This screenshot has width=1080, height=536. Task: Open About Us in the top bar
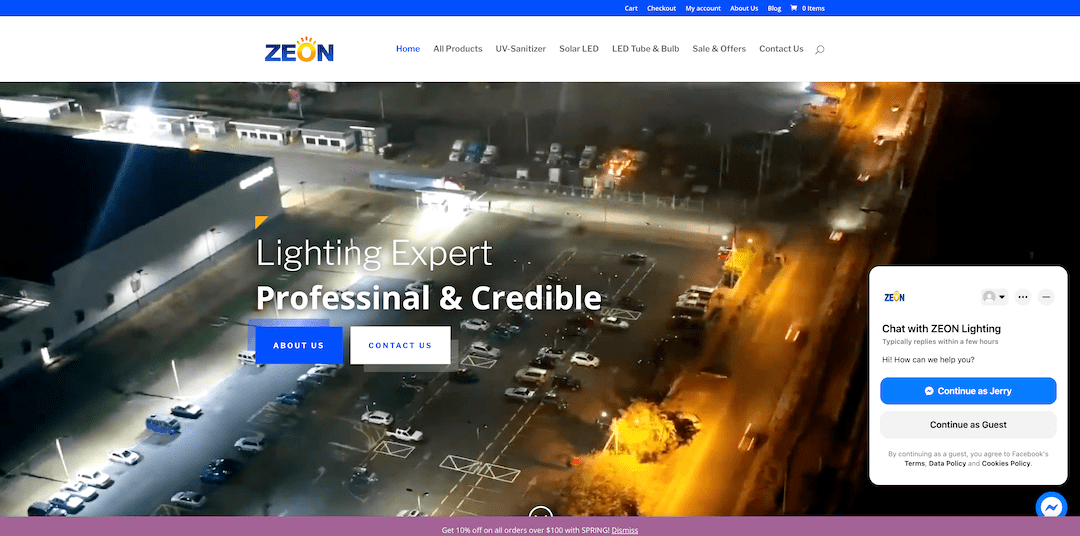[744, 8]
